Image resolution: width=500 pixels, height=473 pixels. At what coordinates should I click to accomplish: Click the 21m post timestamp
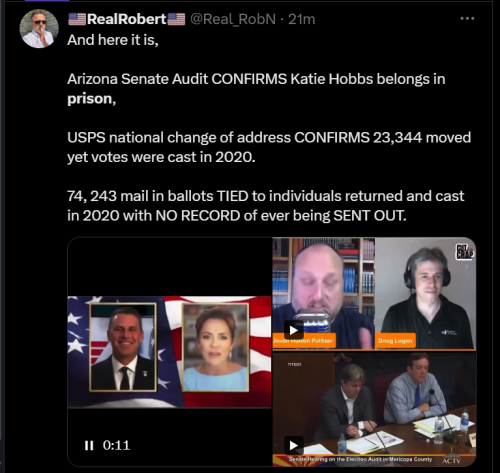click(x=302, y=19)
